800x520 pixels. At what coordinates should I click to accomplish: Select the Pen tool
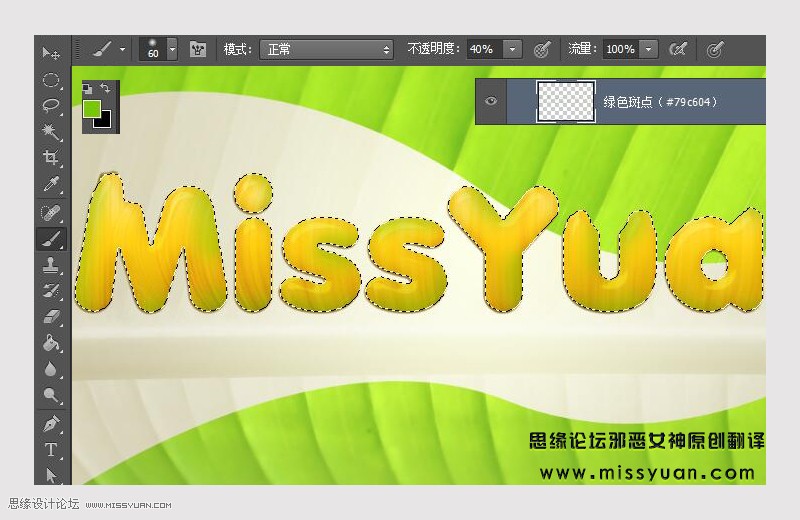(x=51, y=424)
